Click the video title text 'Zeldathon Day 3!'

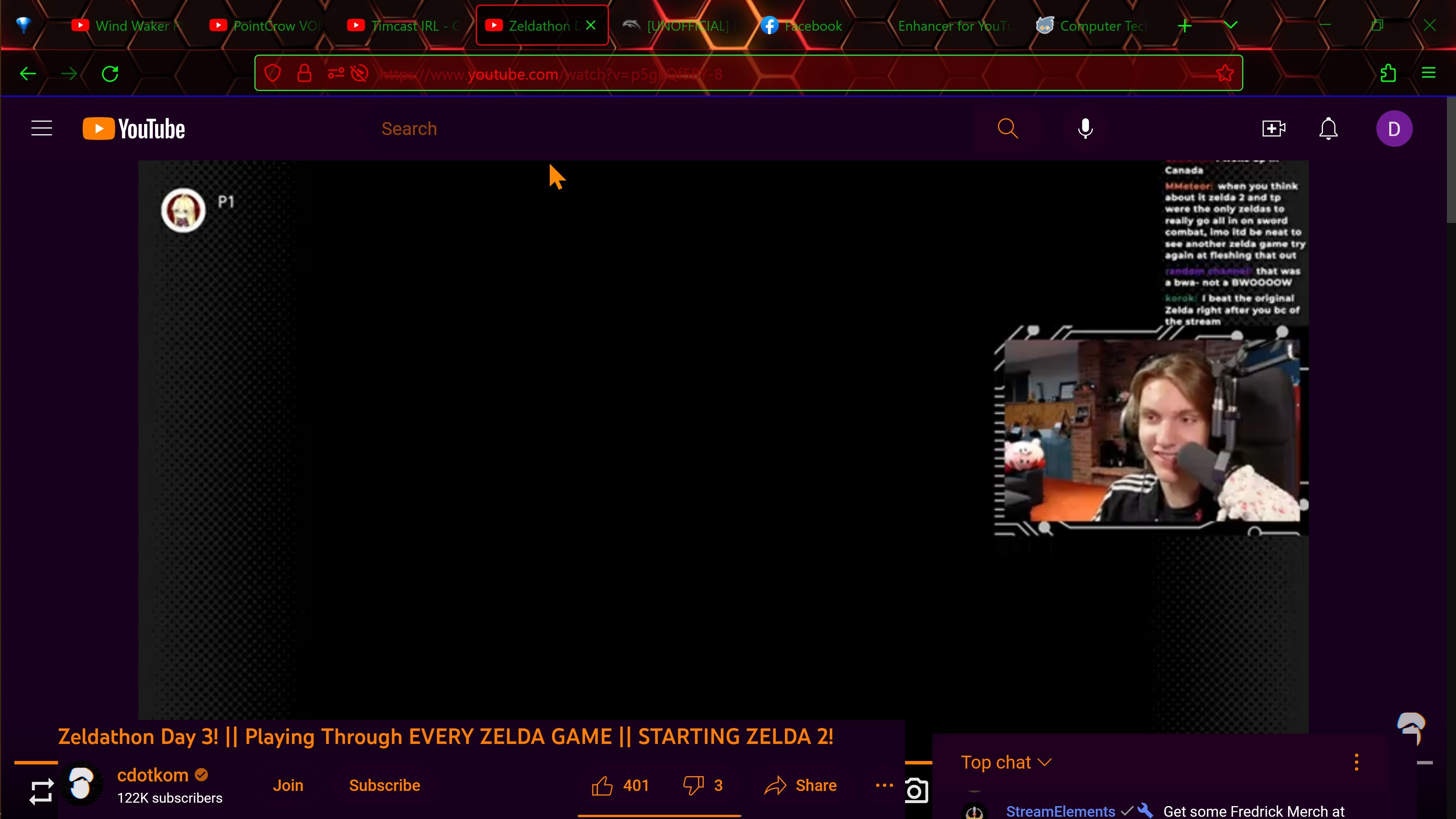point(138,736)
